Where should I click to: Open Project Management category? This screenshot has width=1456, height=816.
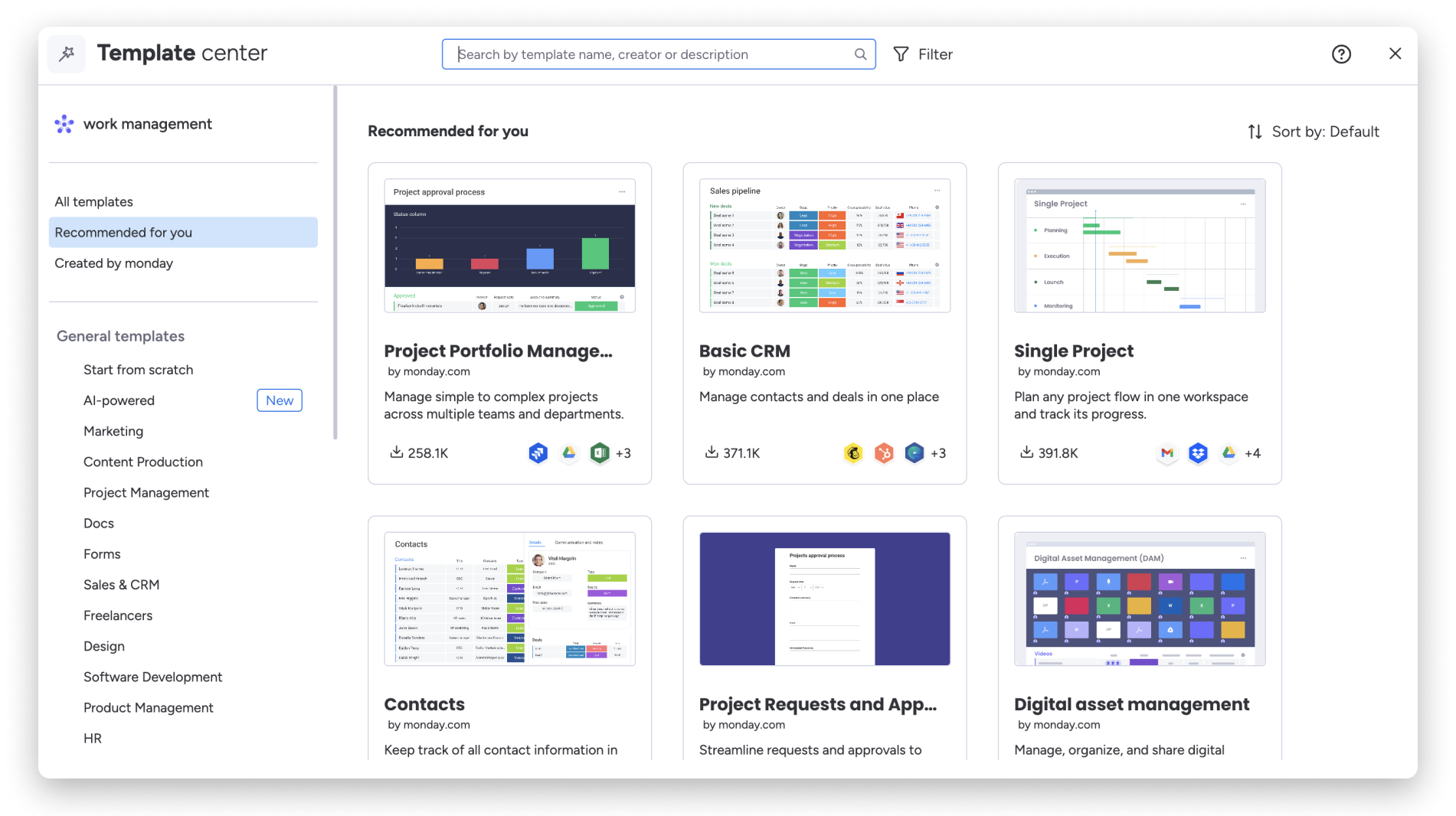tap(146, 492)
